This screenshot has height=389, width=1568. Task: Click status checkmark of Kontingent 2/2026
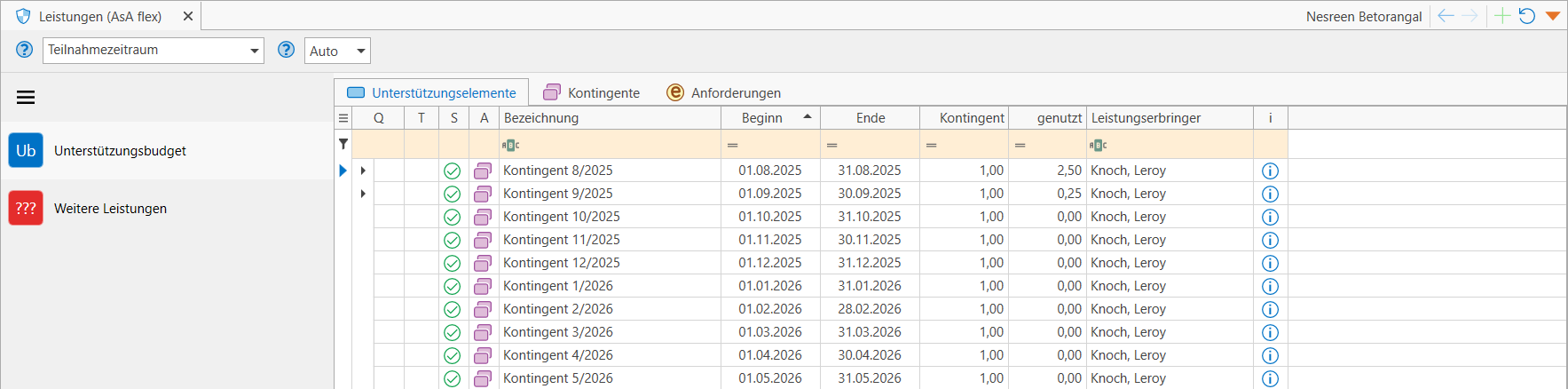click(x=453, y=309)
